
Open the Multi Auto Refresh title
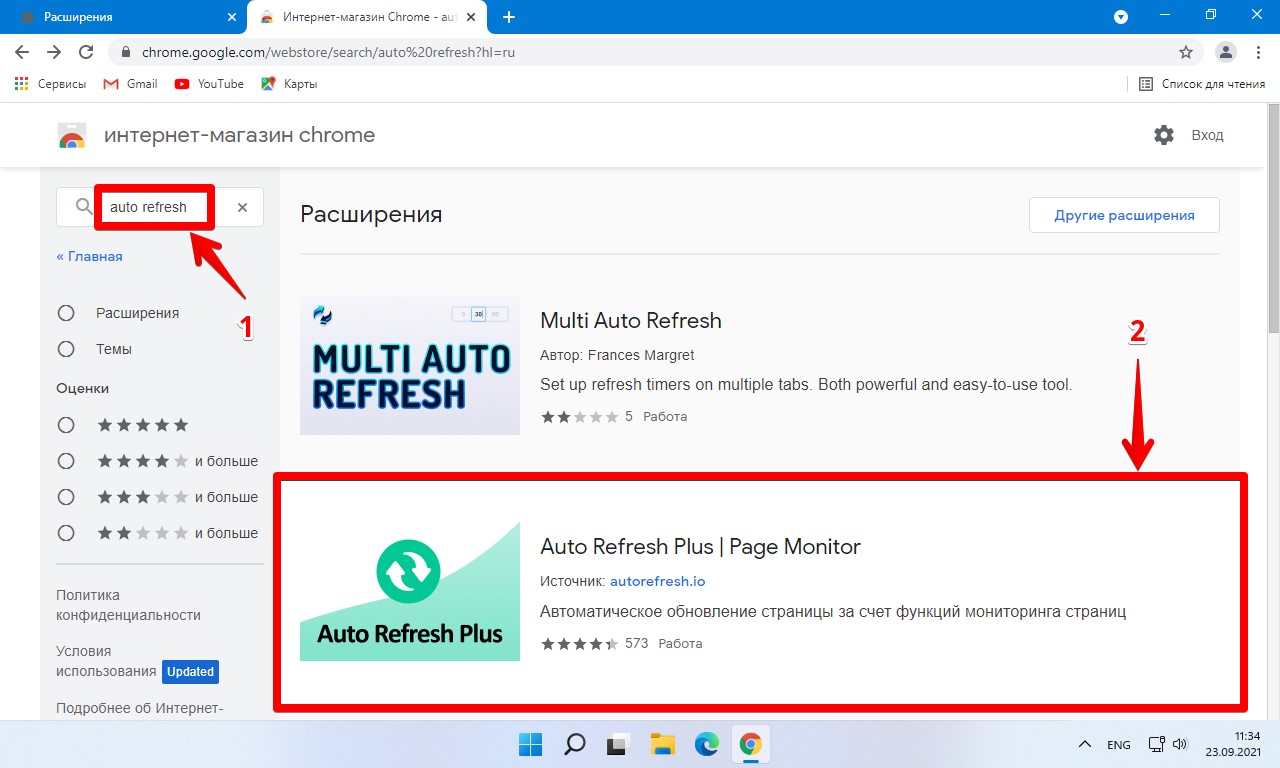(631, 321)
